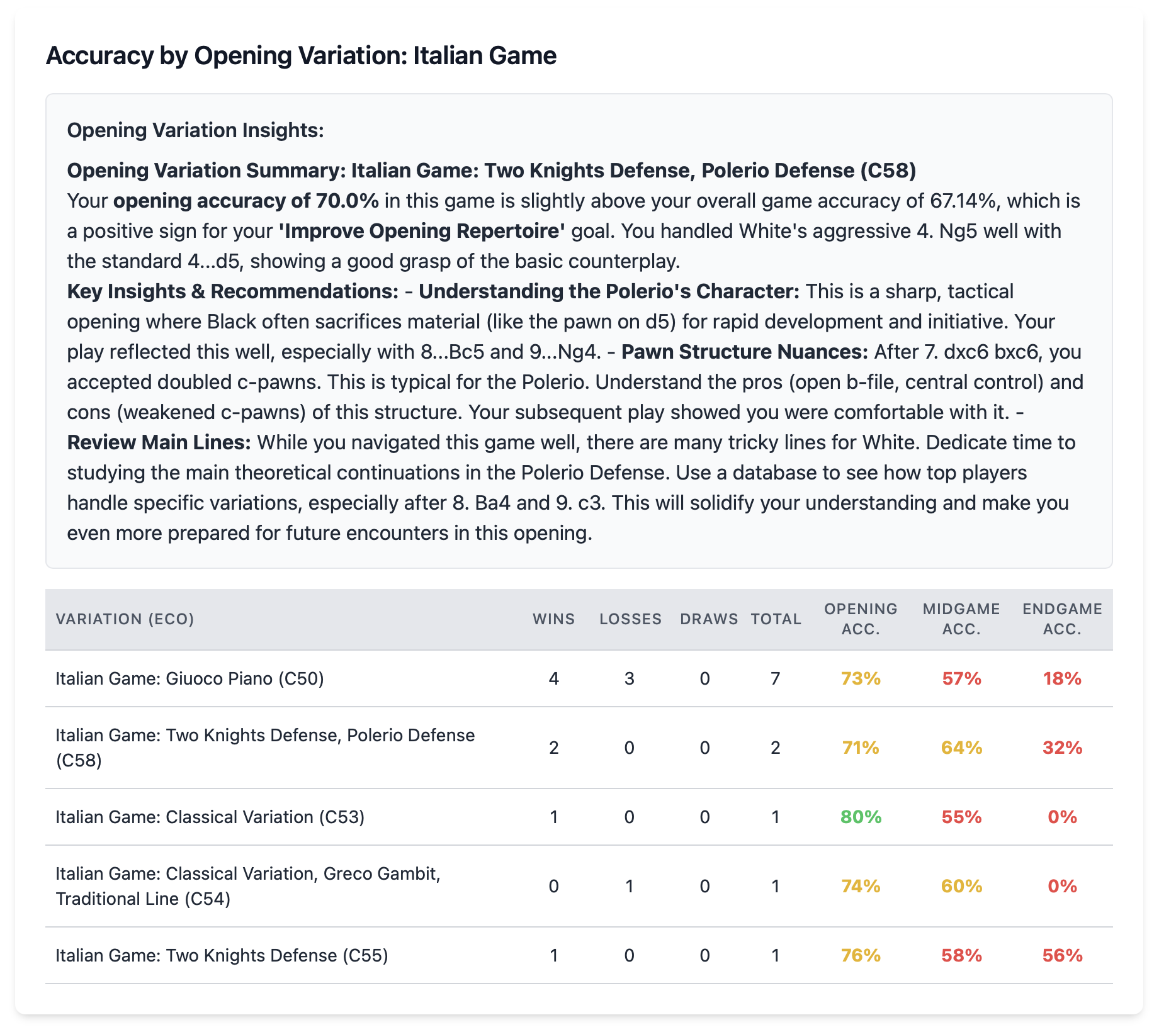Select the Two Knights Defense (C55) row
Viewport: 1176px width, 1032px height.
click(222, 955)
